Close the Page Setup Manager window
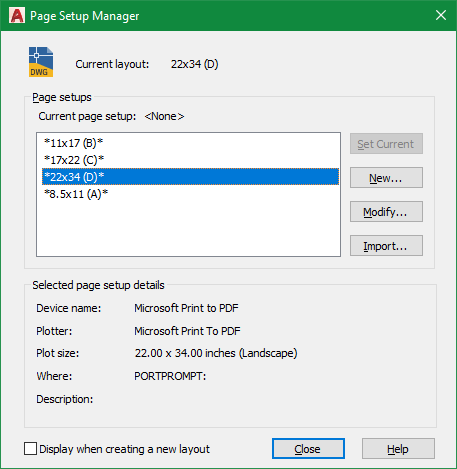457x469 pixels. point(441,15)
